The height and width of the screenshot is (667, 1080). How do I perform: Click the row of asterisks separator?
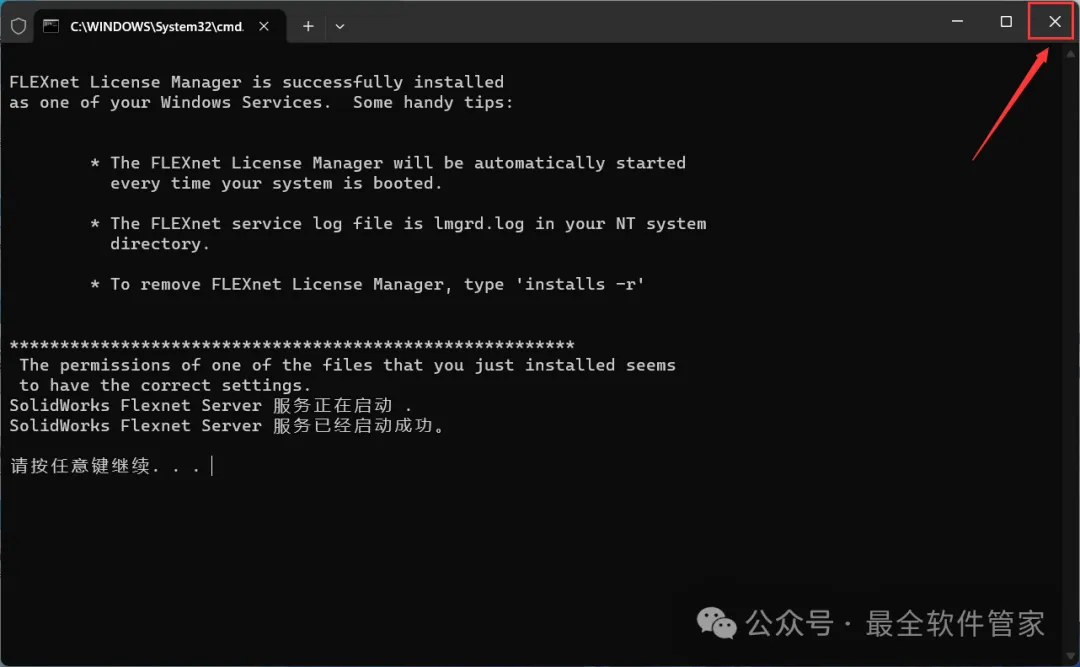coord(292,345)
